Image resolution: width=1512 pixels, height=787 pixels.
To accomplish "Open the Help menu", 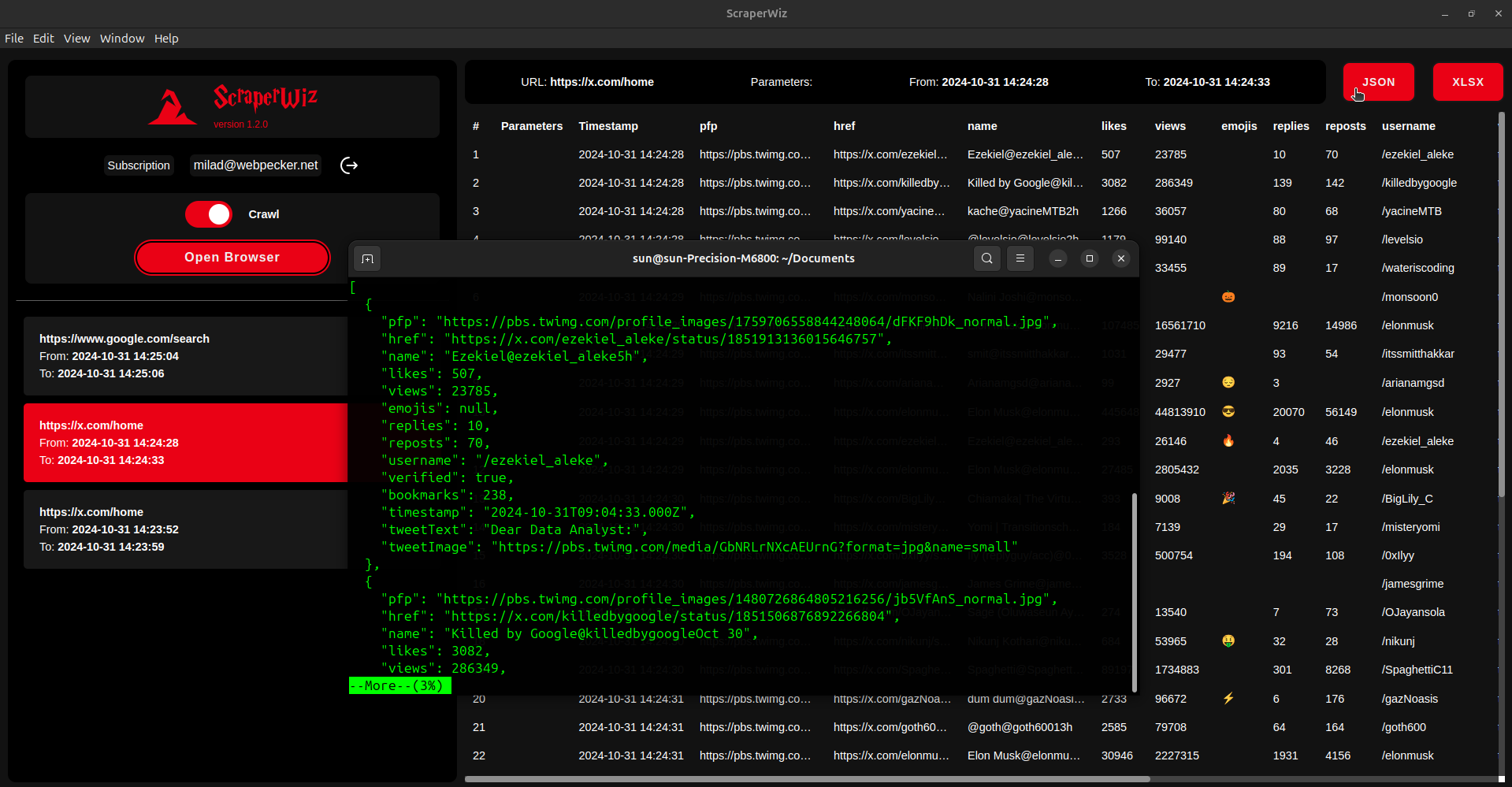I will click(x=166, y=39).
